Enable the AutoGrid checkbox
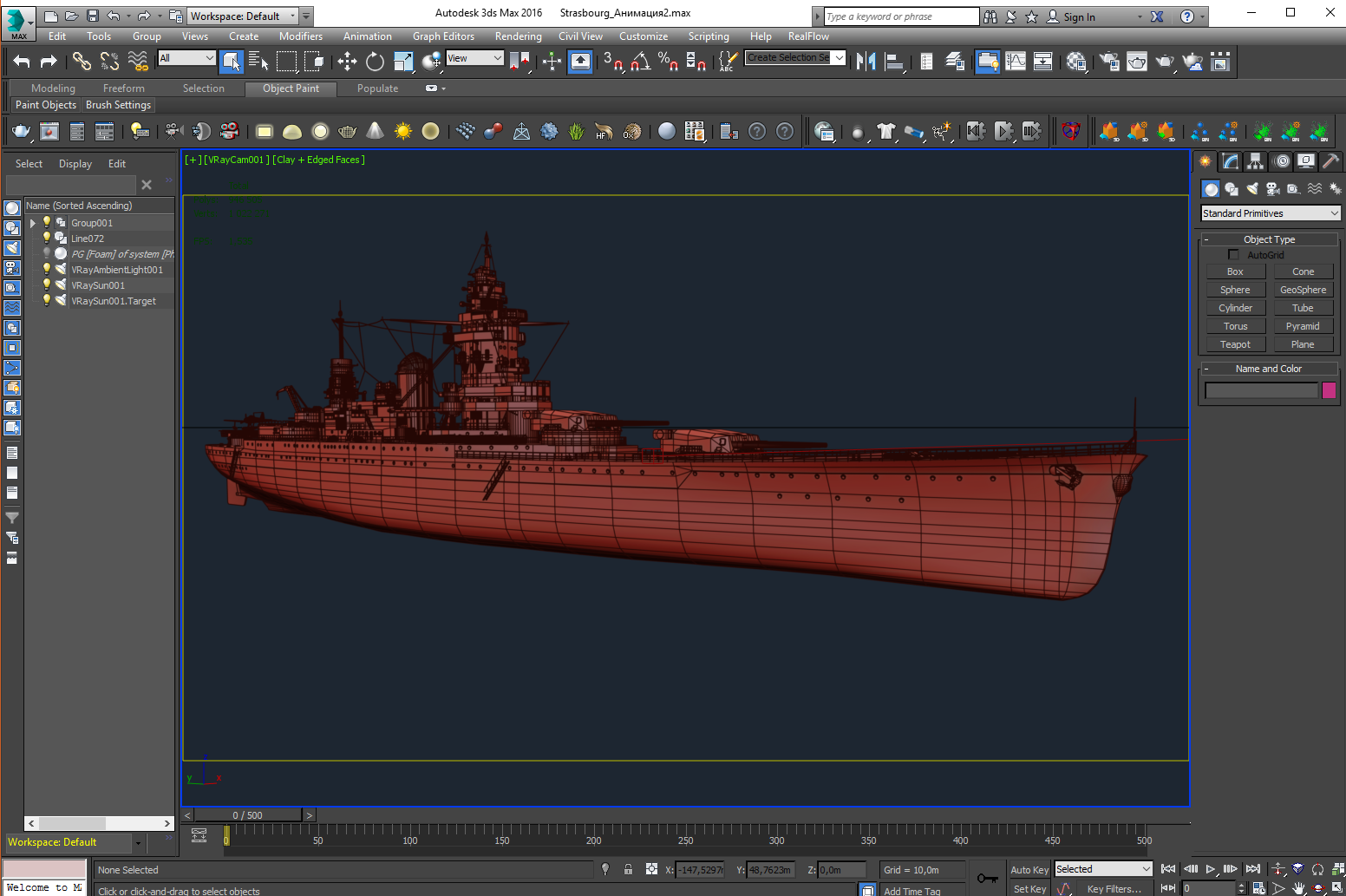1346x896 pixels. (1233, 255)
